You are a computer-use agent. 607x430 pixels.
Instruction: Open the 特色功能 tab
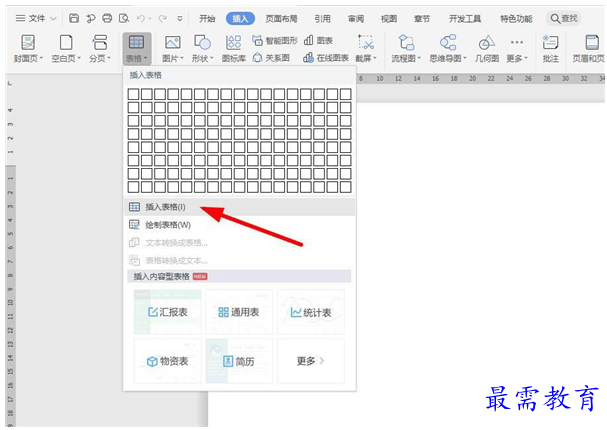point(516,19)
